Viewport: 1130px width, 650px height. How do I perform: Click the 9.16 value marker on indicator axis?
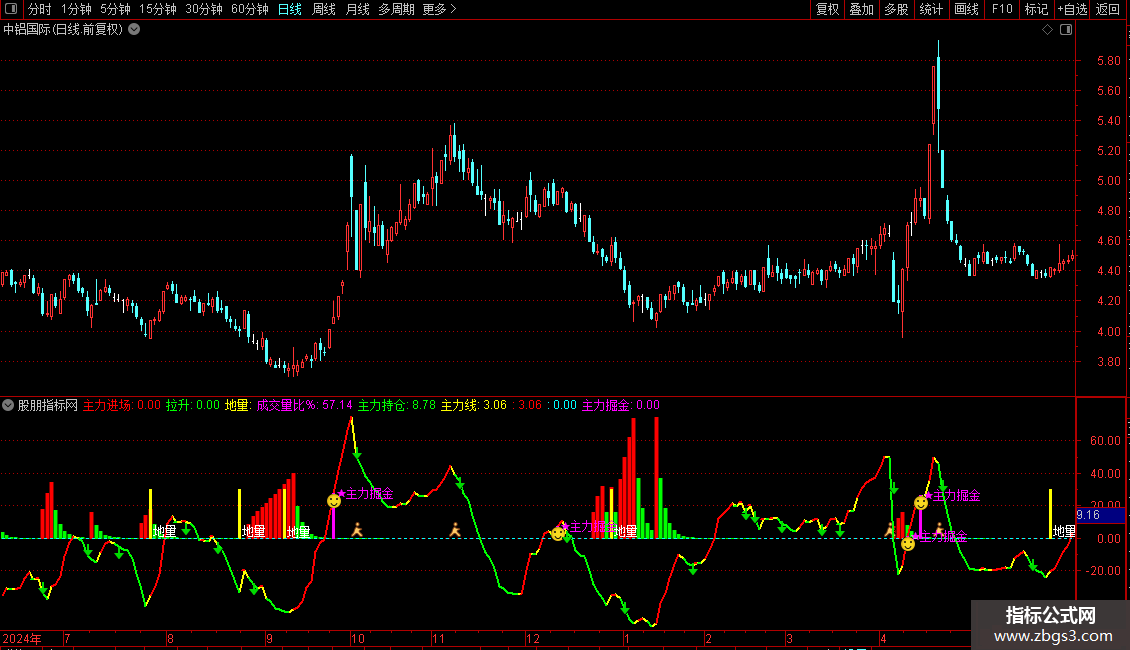click(x=1088, y=515)
